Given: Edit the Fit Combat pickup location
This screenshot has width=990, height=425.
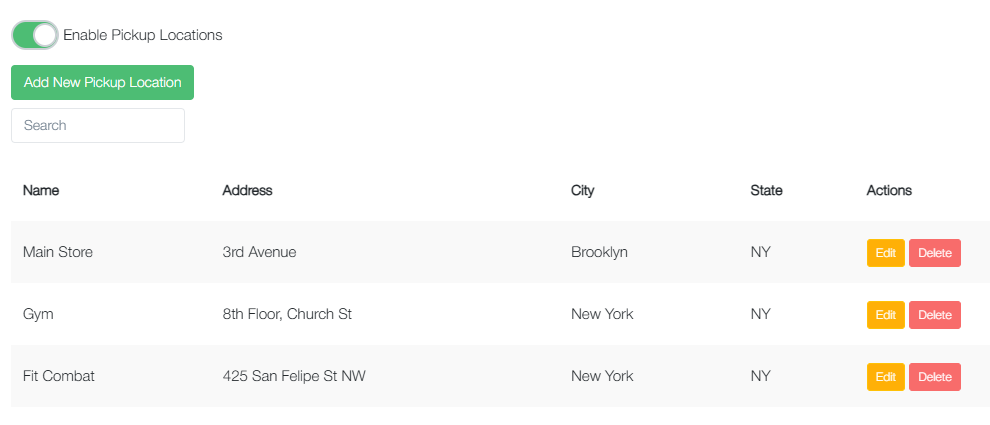Looking at the screenshot, I should pos(885,377).
